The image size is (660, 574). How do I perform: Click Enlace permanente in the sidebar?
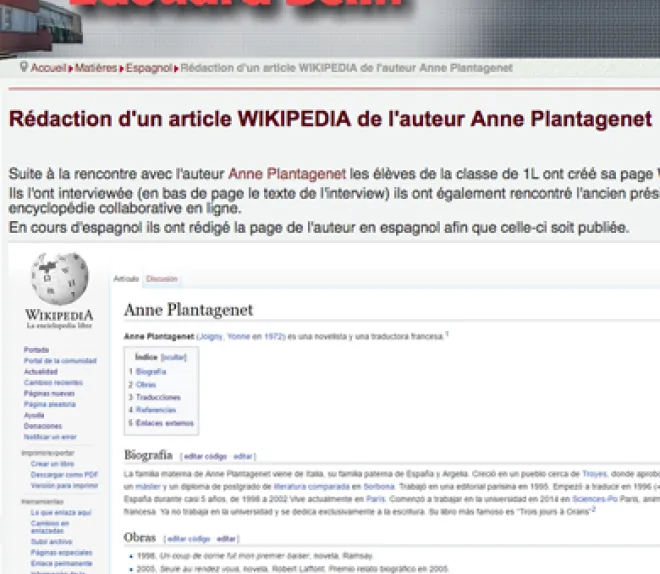point(61,563)
